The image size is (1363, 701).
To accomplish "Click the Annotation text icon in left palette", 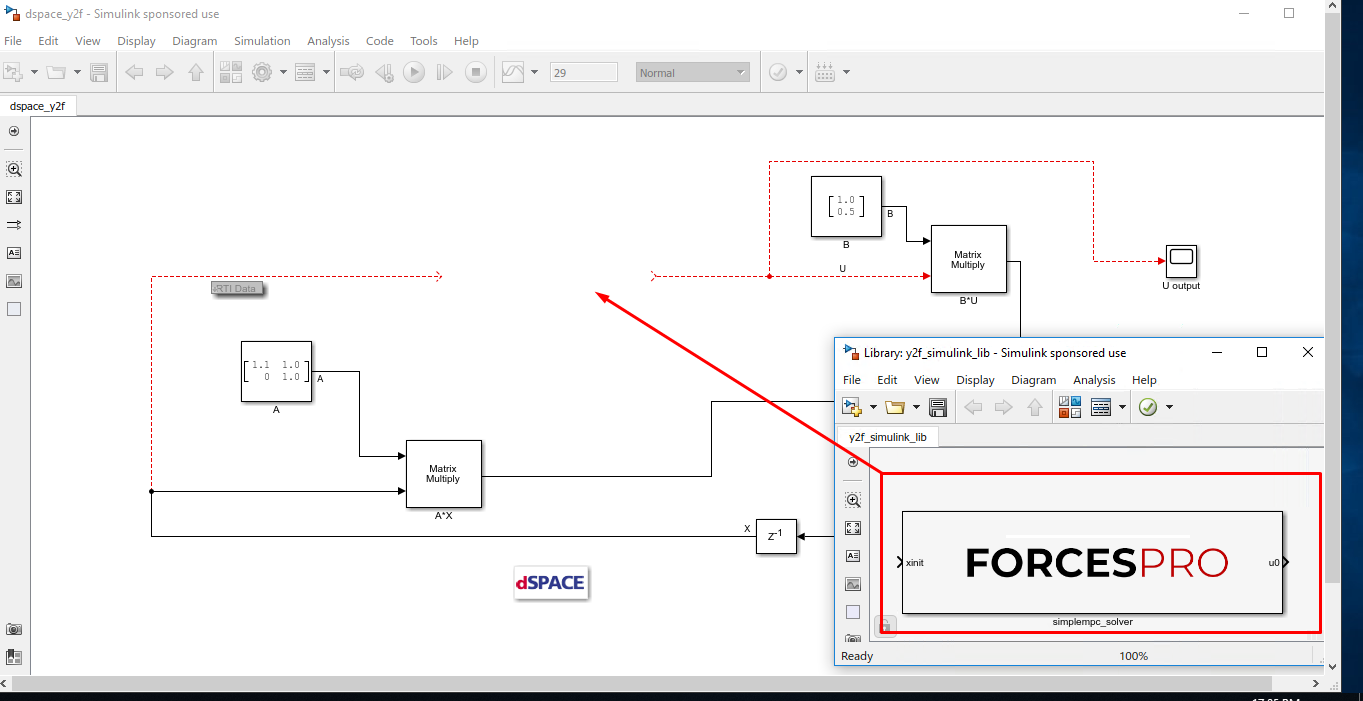I will [14, 253].
